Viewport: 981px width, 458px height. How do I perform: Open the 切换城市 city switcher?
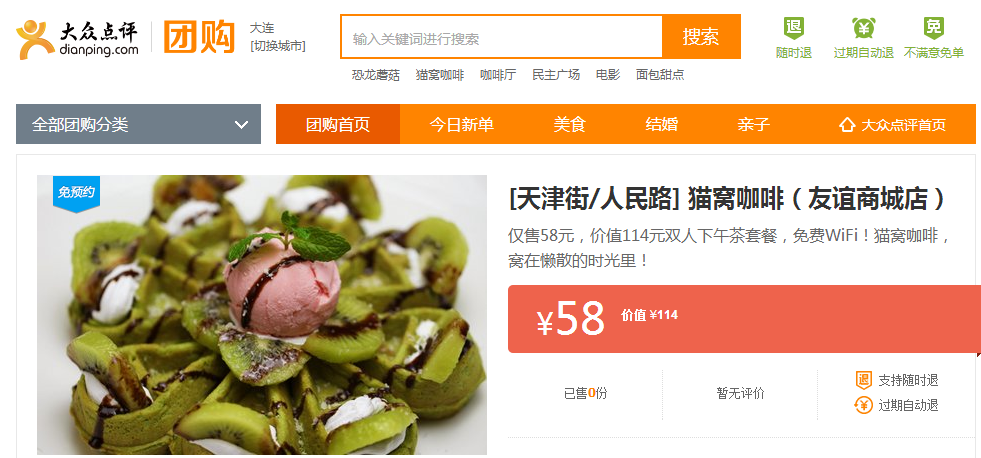click(278, 46)
